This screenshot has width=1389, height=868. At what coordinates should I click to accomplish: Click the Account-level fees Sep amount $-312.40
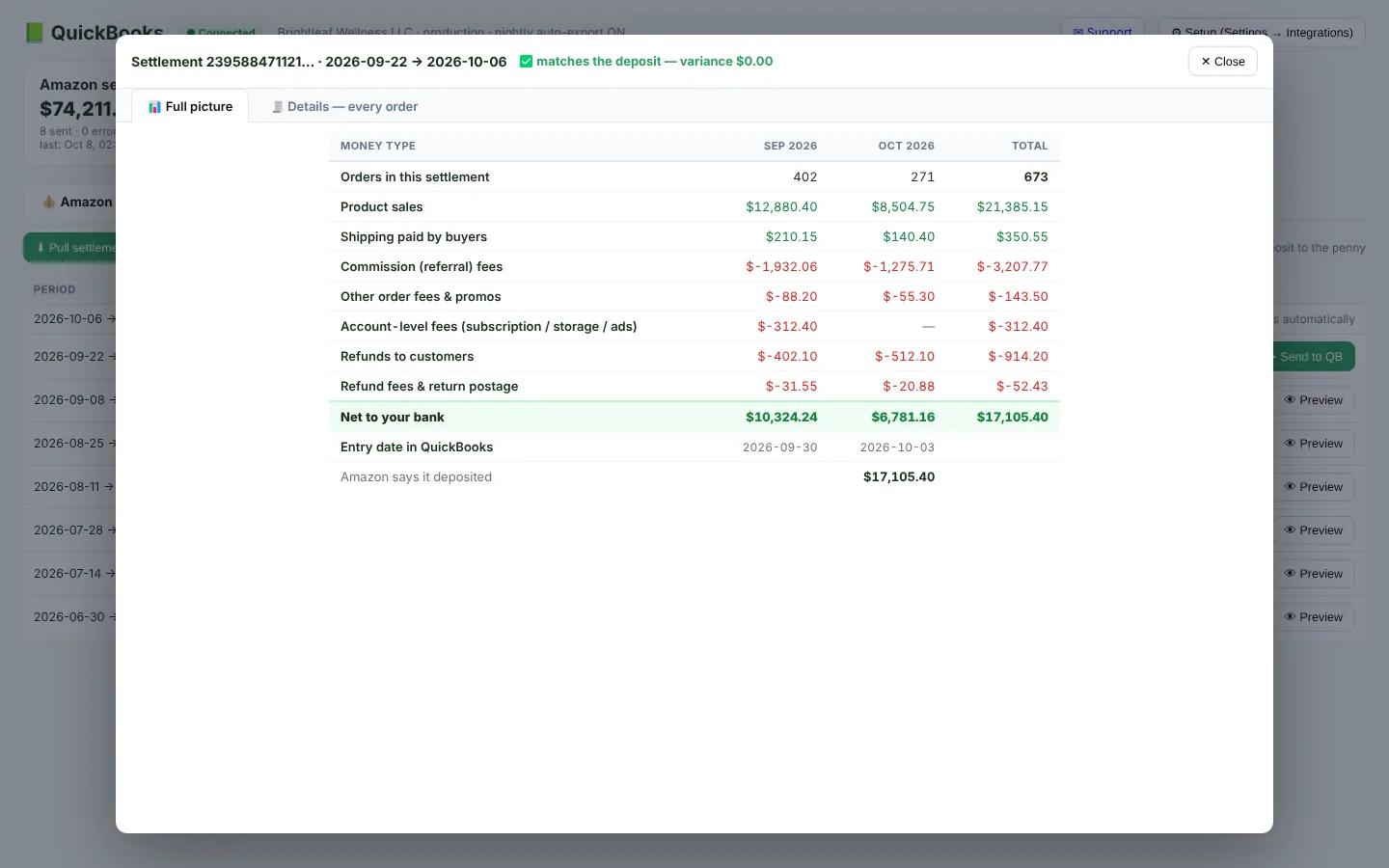(787, 326)
